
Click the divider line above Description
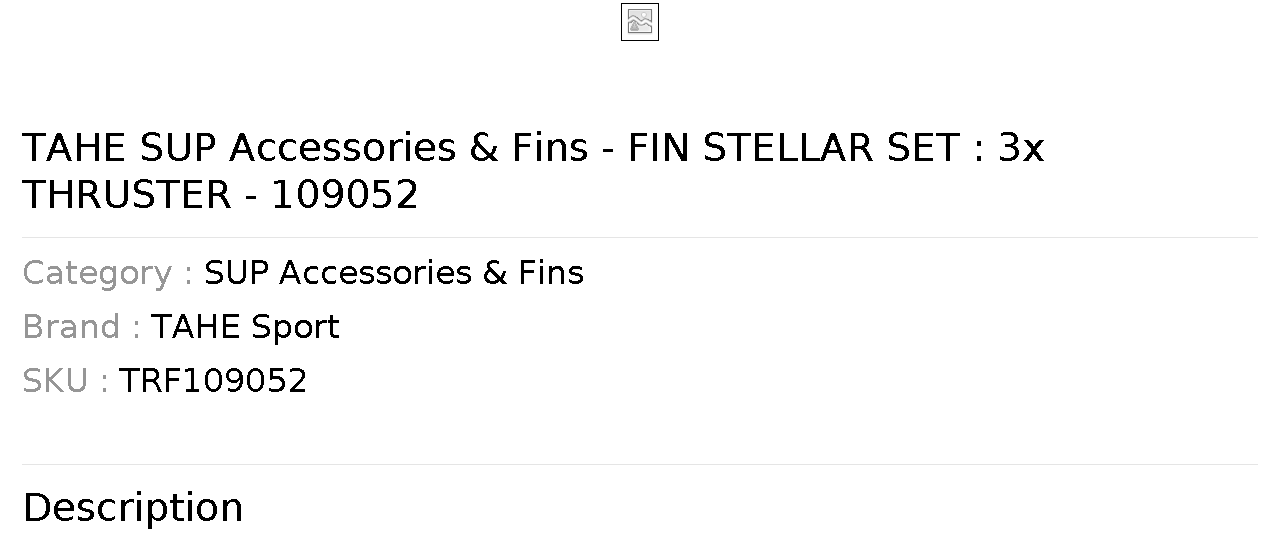click(x=640, y=465)
